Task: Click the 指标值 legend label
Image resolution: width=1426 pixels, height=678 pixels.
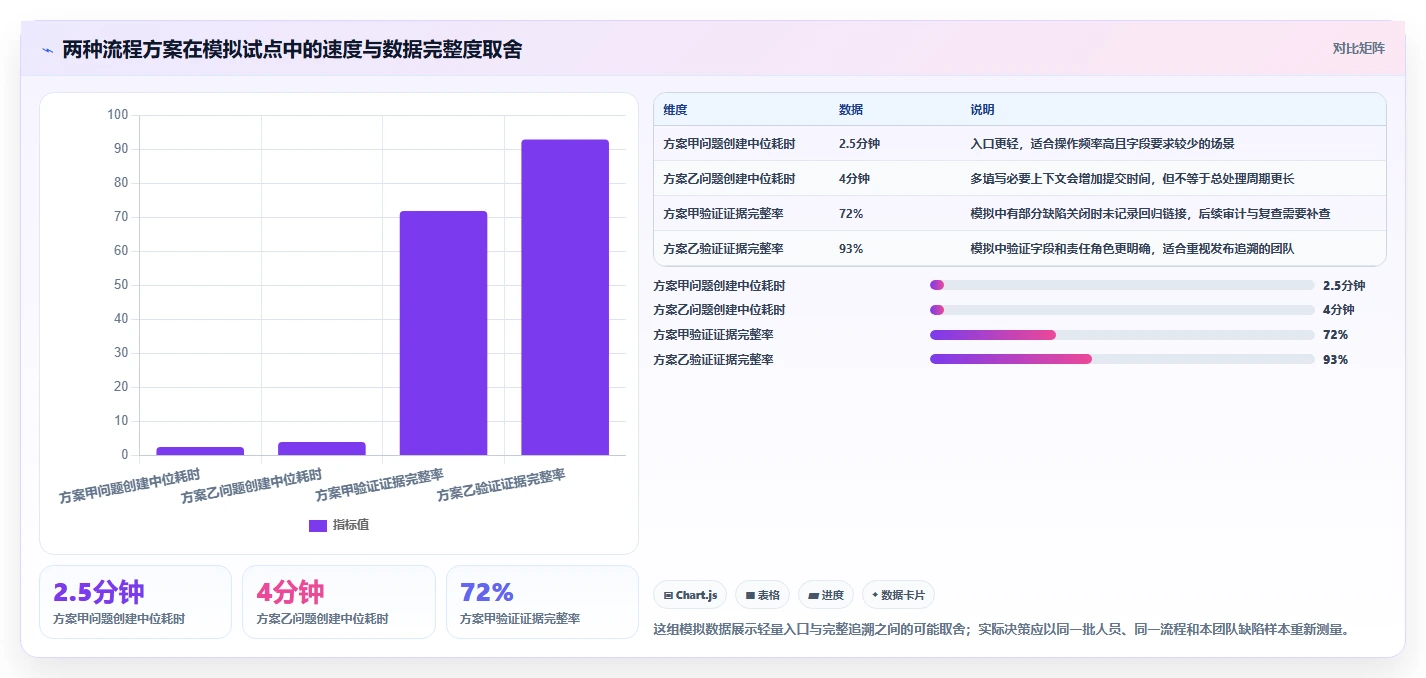Action: [351, 525]
